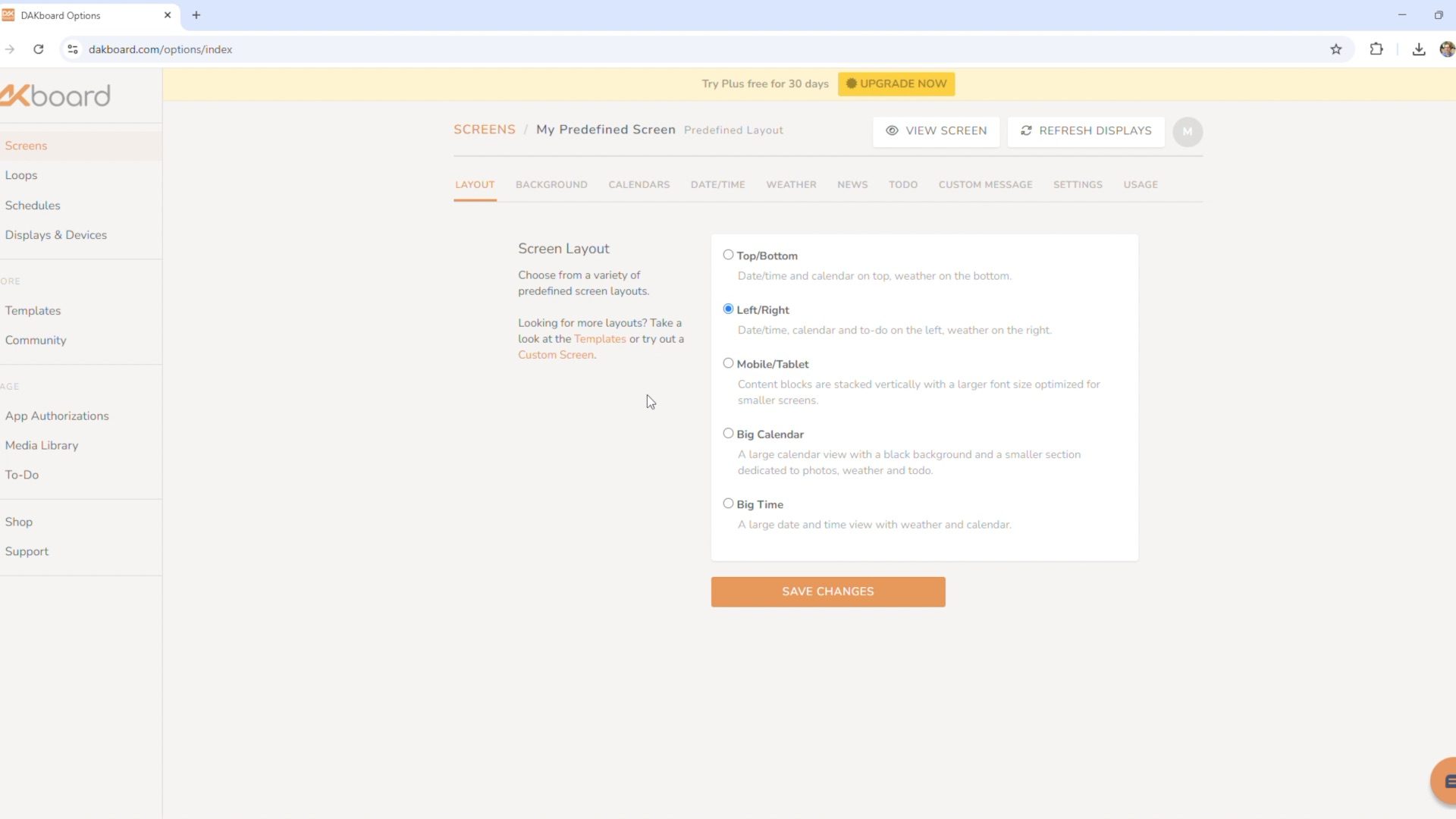Choose the Big Calendar layout radio

pyautogui.click(x=728, y=434)
